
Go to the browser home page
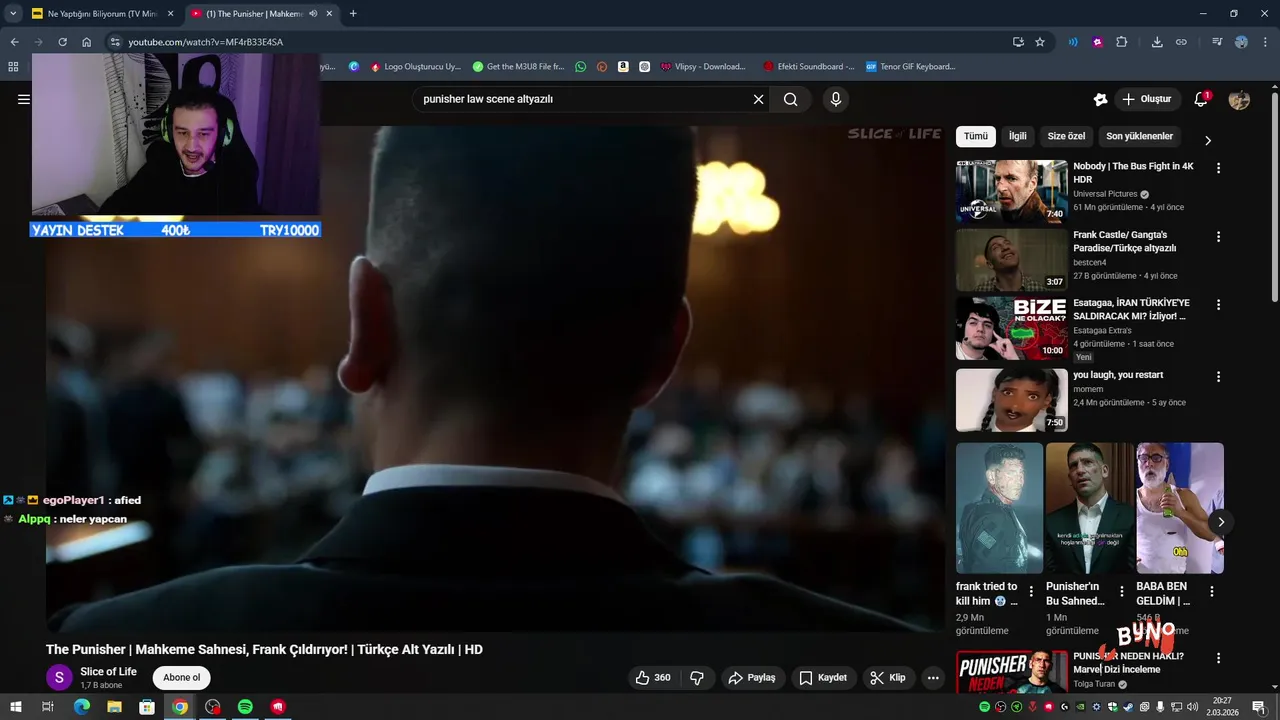tap(87, 42)
